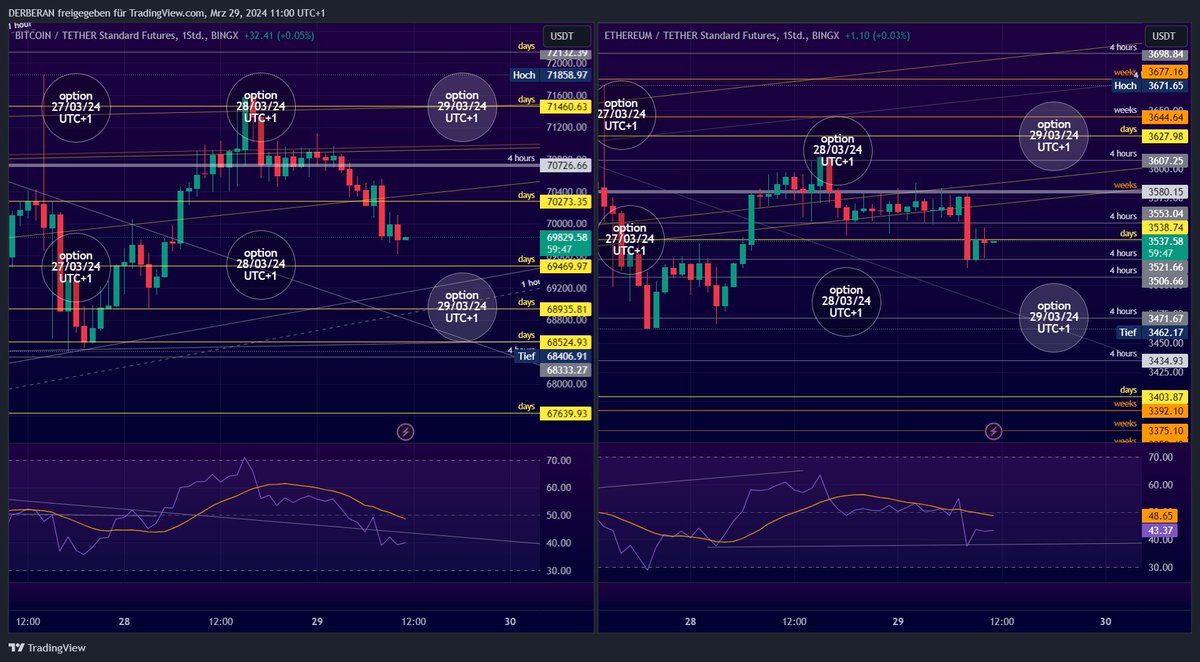Click the lightning bolt icon on the Bitcoin chart
1200x662 pixels.
(405, 432)
